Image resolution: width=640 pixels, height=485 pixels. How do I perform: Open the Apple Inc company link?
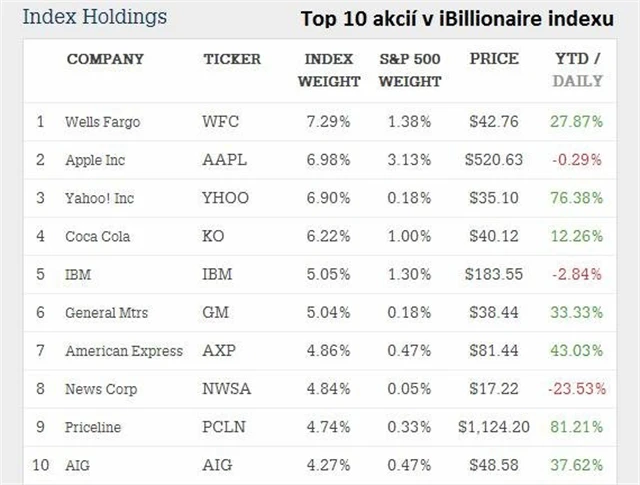point(95,160)
